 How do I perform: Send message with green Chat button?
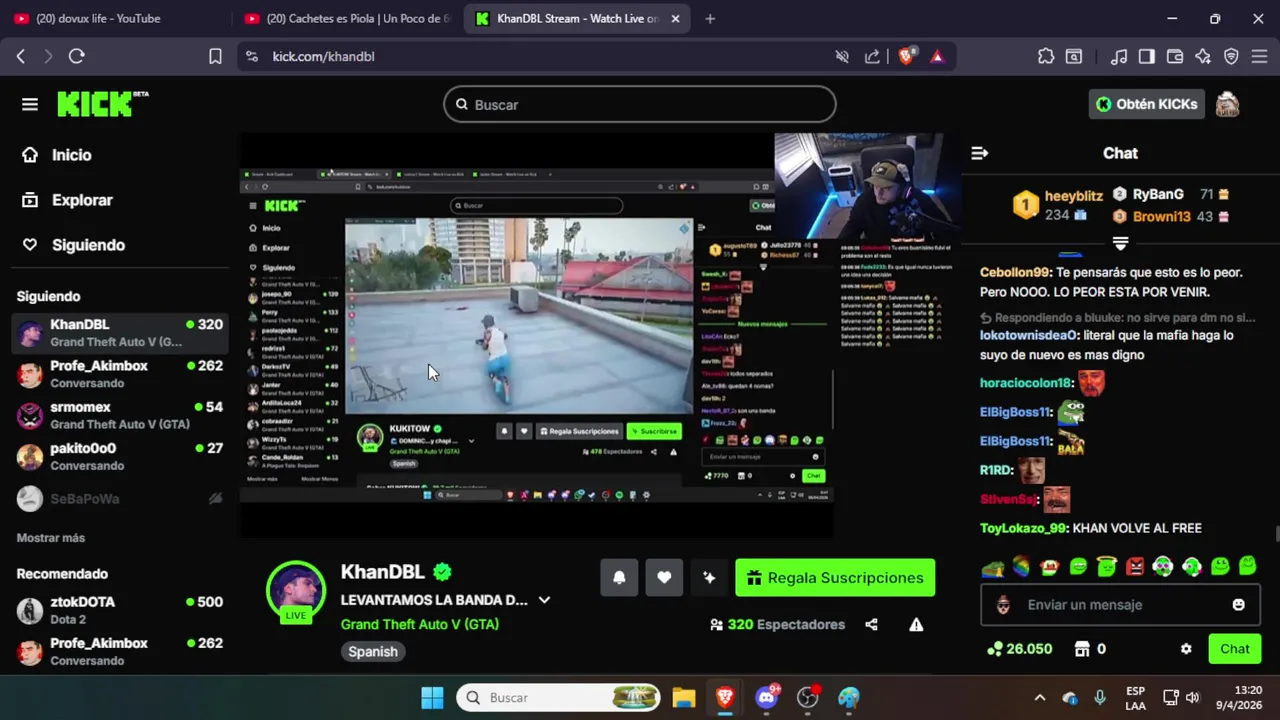(1234, 649)
